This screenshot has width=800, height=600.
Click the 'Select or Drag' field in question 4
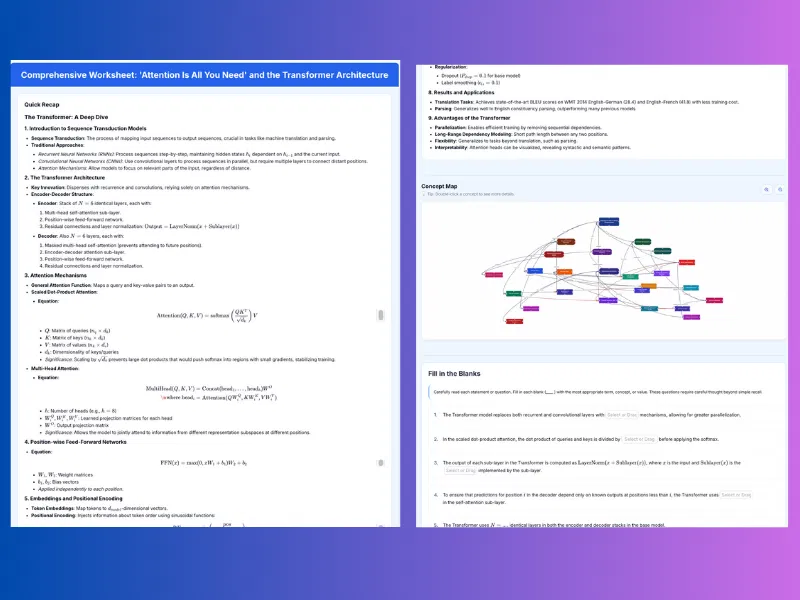pyautogui.click(x=737, y=494)
